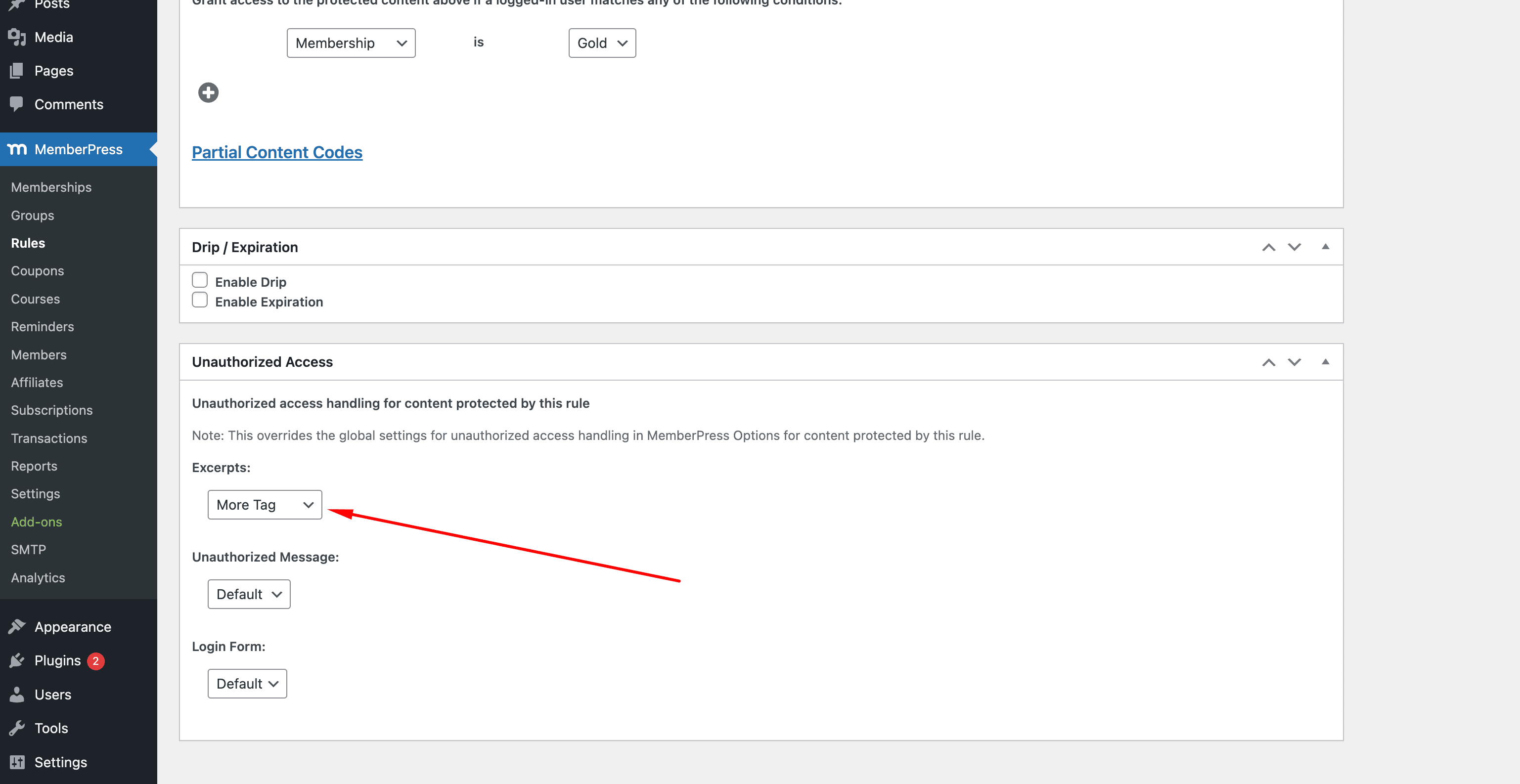Open Members submenu item
Screen dimensions: 1520x784
(39, 354)
